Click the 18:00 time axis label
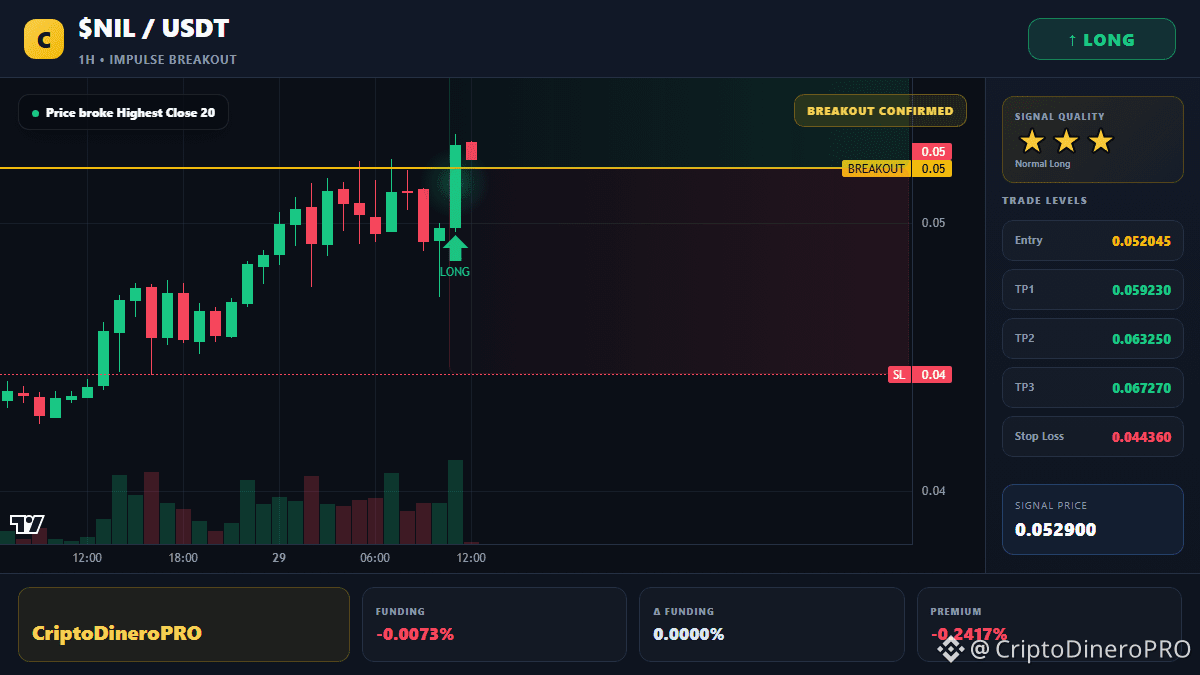Viewport: 1200px width, 675px height. (x=183, y=558)
